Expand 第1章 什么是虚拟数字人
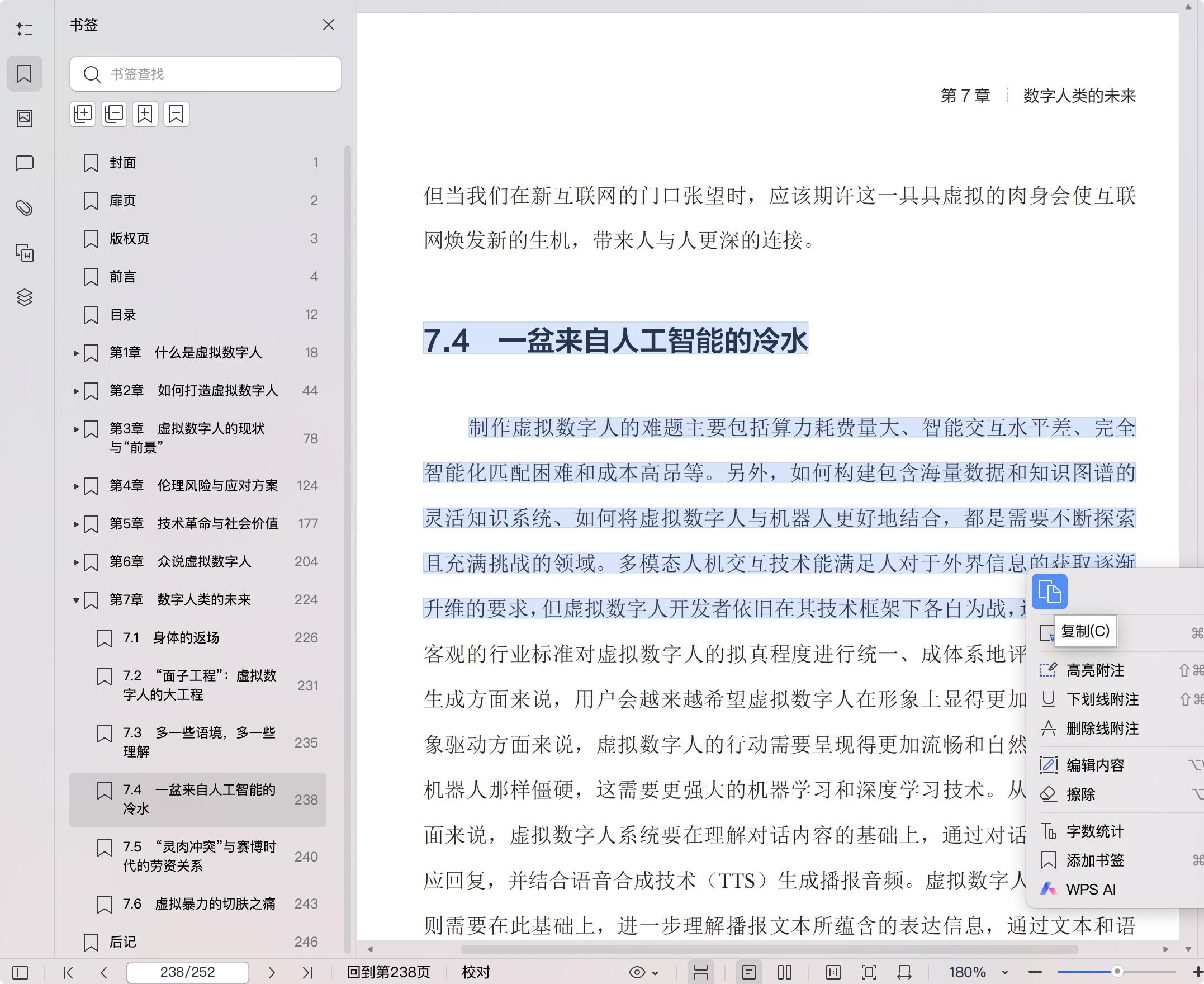 [76, 353]
